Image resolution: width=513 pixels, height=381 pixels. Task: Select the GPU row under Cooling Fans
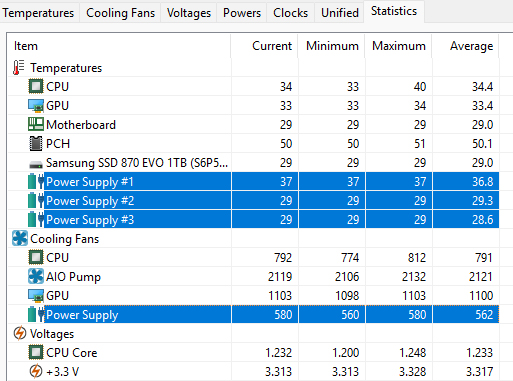tap(254, 295)
